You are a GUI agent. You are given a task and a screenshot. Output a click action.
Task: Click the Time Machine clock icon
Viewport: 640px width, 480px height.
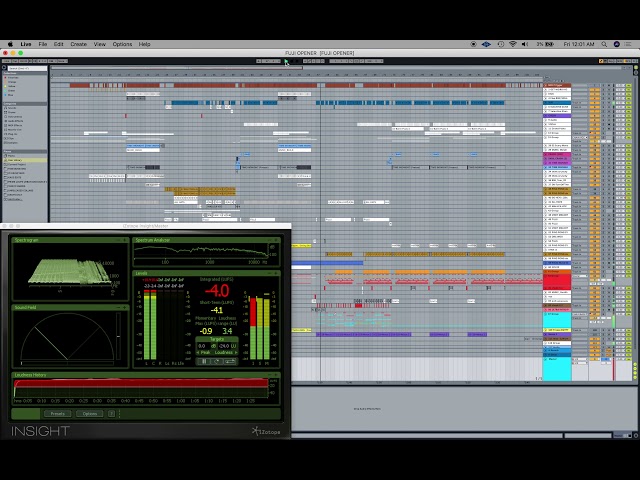(500, 44)
